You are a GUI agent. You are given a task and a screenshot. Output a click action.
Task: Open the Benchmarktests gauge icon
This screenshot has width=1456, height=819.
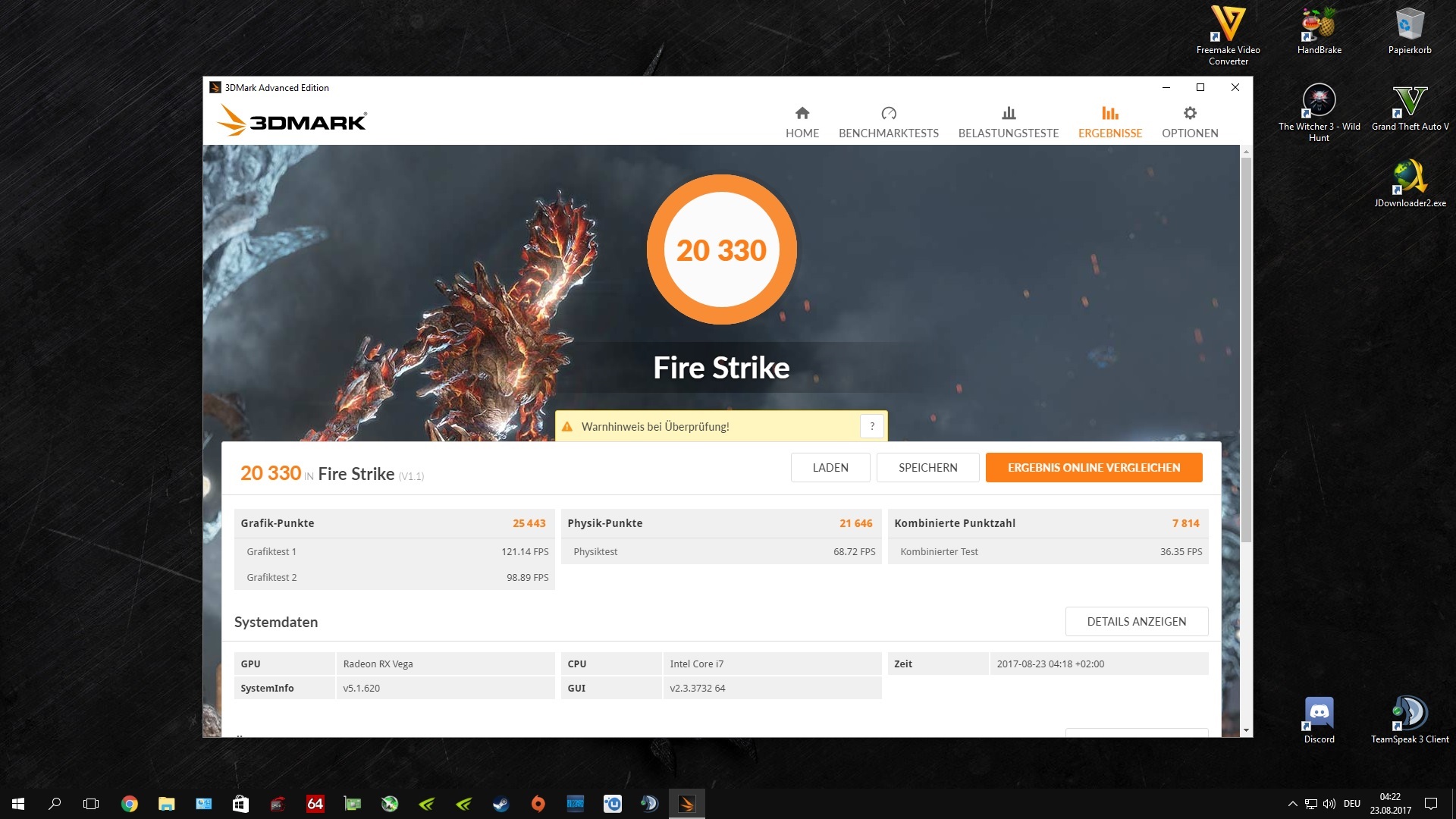[888, 114]
